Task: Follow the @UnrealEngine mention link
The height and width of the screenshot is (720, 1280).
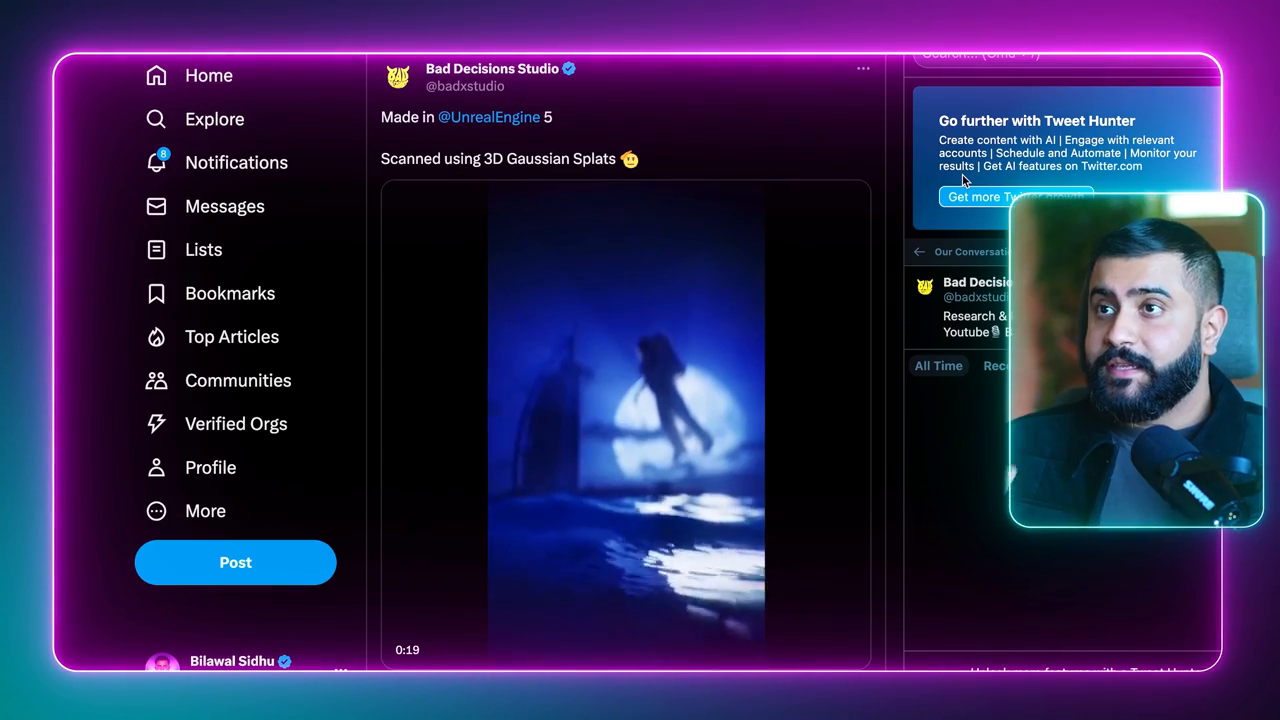Action: point(488,117)
